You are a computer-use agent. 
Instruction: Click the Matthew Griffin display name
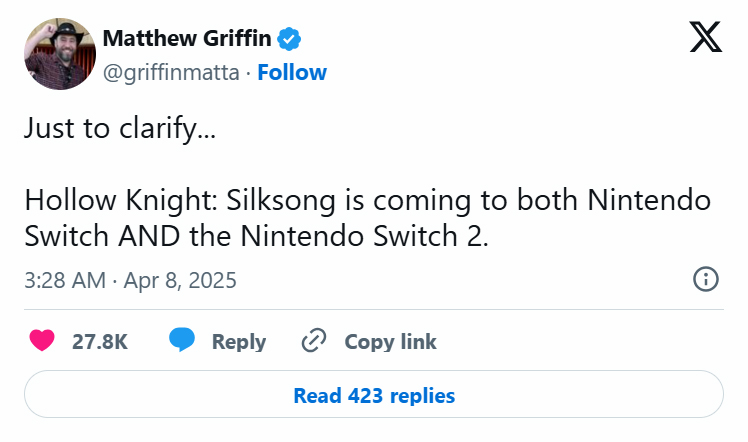click(187, 40)
